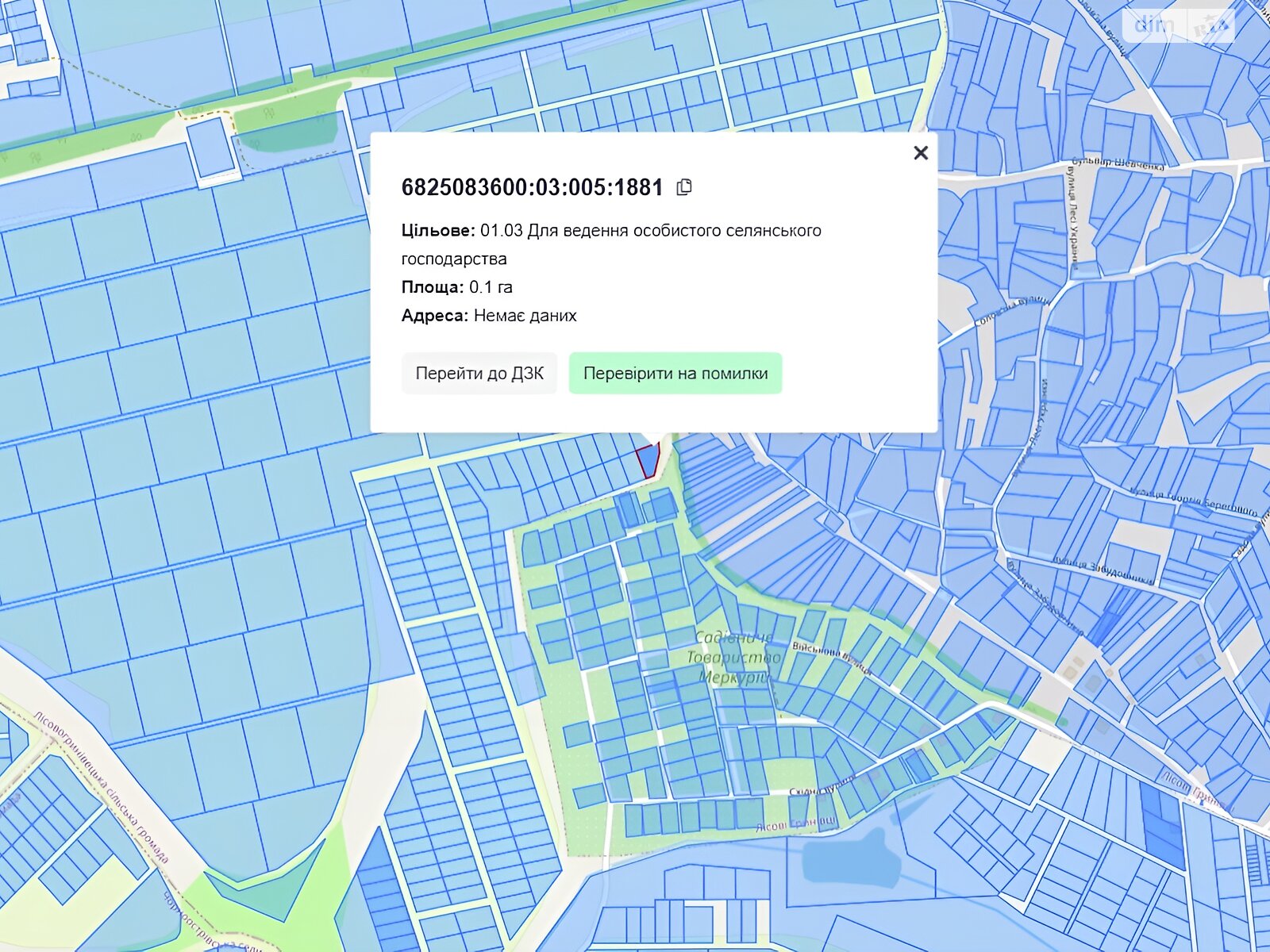Copy the cadastral number with the copy icon
The height and width of the screenshot is (952, 1270).
683,187
